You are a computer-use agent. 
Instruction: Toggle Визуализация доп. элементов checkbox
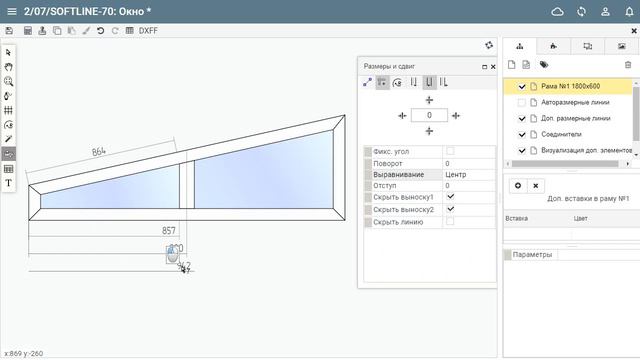point(522,151)
